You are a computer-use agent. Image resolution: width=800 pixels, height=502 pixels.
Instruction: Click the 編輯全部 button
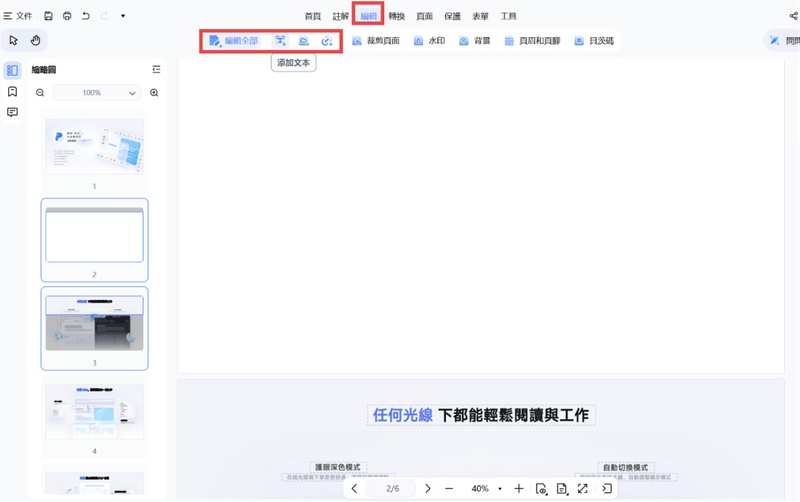coord(234,40)
